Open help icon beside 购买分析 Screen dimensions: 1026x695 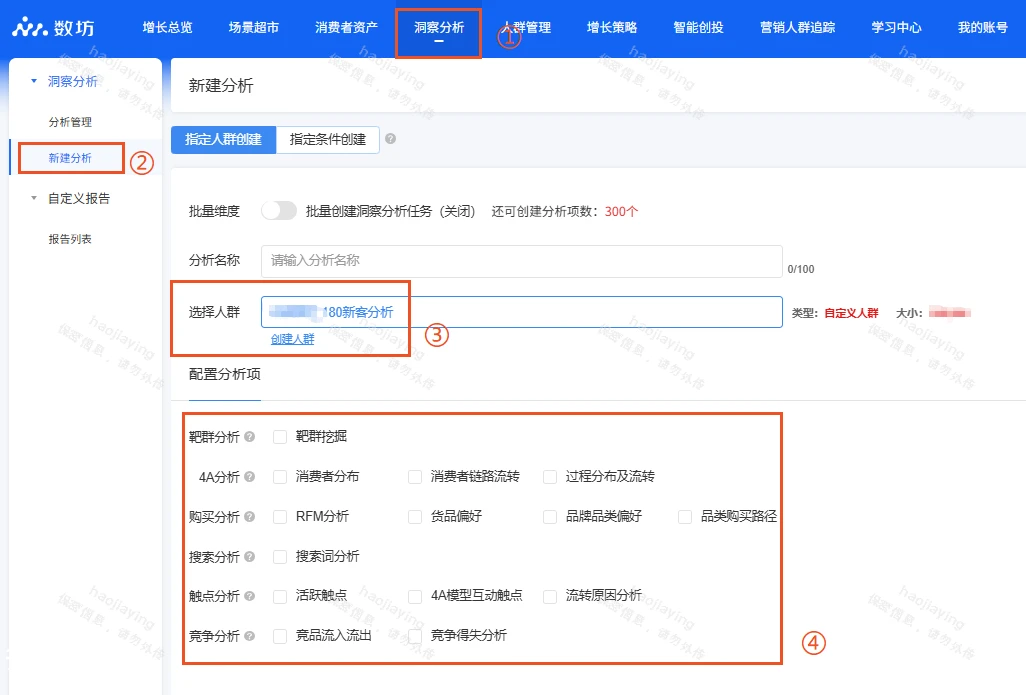249,516
